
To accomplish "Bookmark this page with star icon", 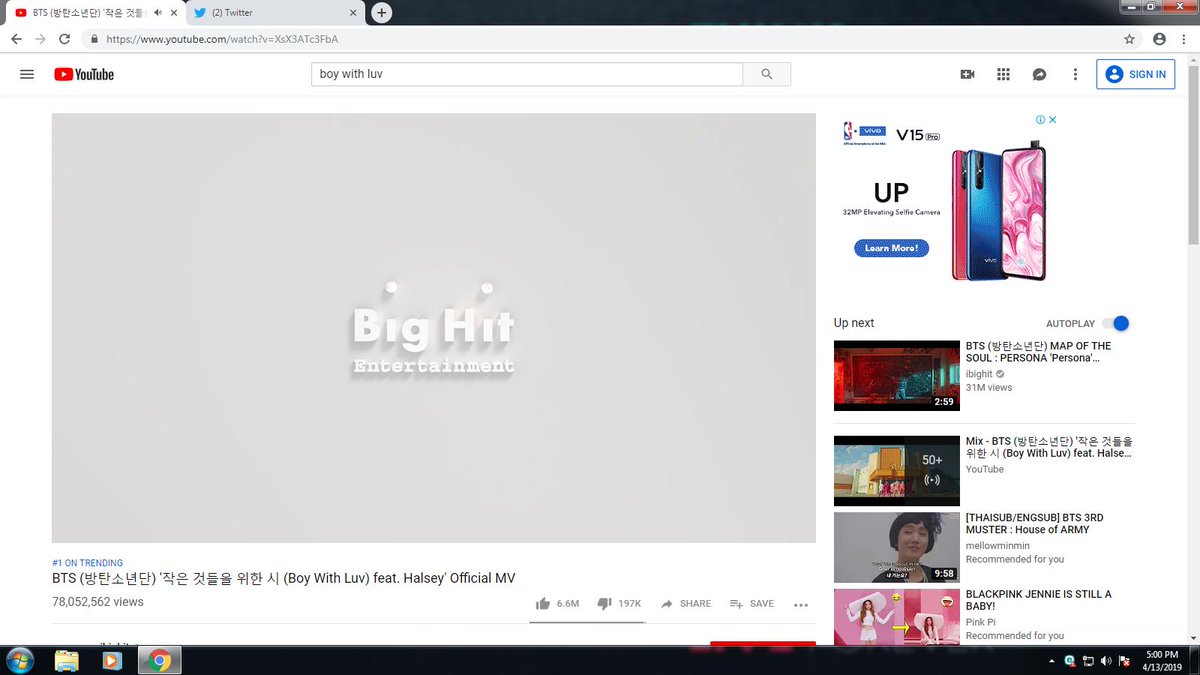I will [x=1129, y=39].
